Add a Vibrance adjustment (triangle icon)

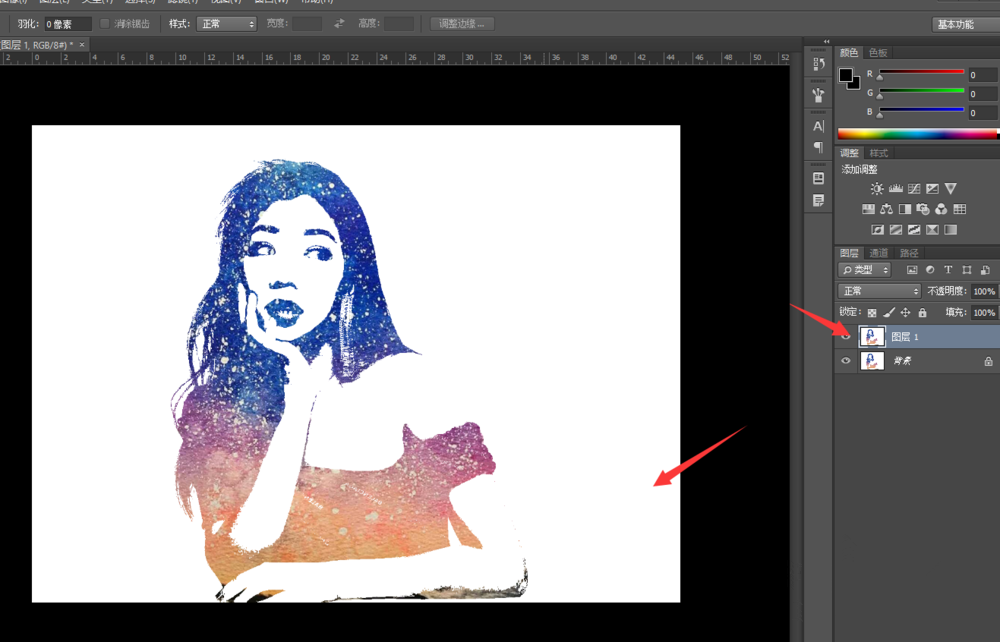tap(950, 188)
